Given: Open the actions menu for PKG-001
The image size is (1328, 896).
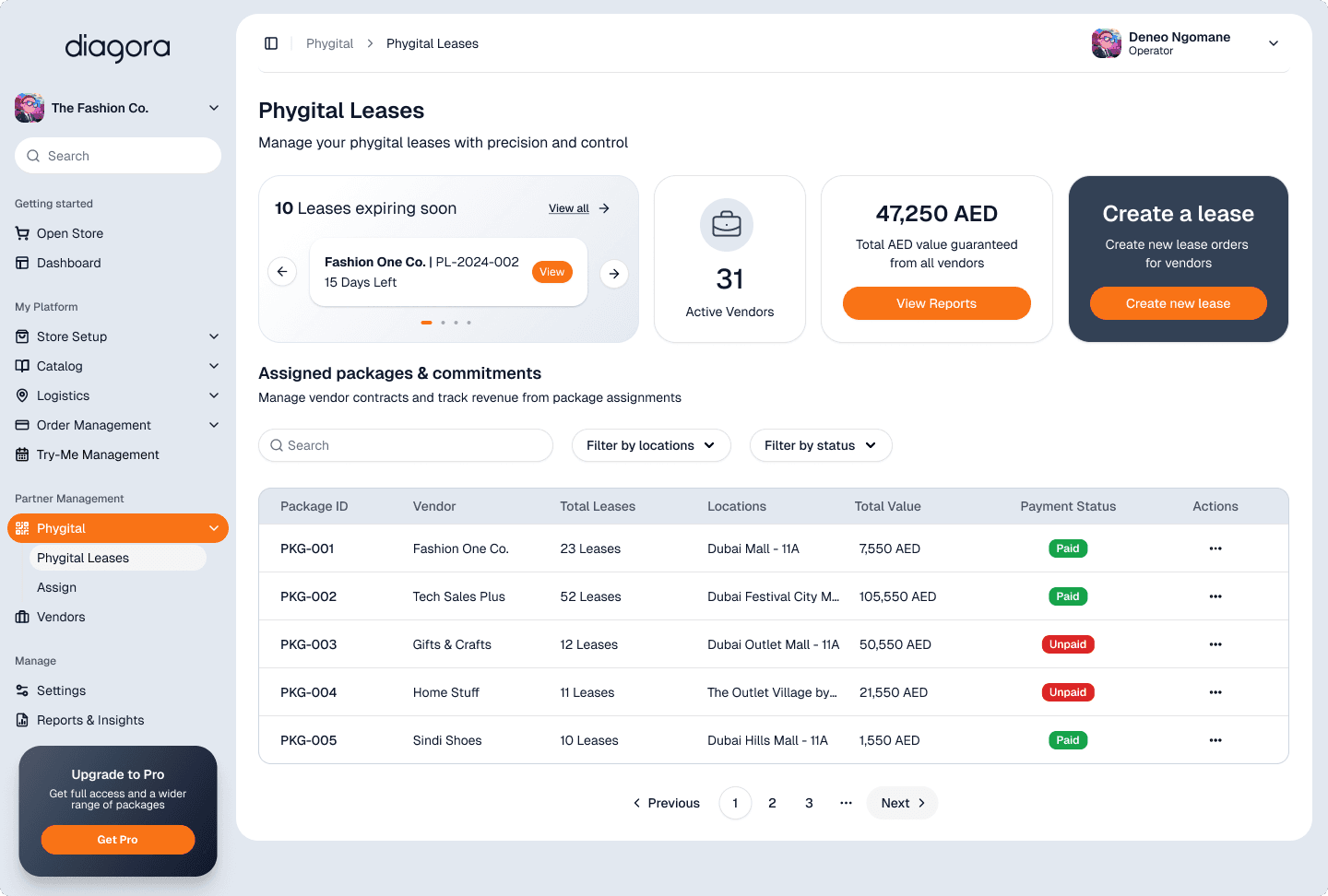Looking at the screenshot, I should (1215, 548).
